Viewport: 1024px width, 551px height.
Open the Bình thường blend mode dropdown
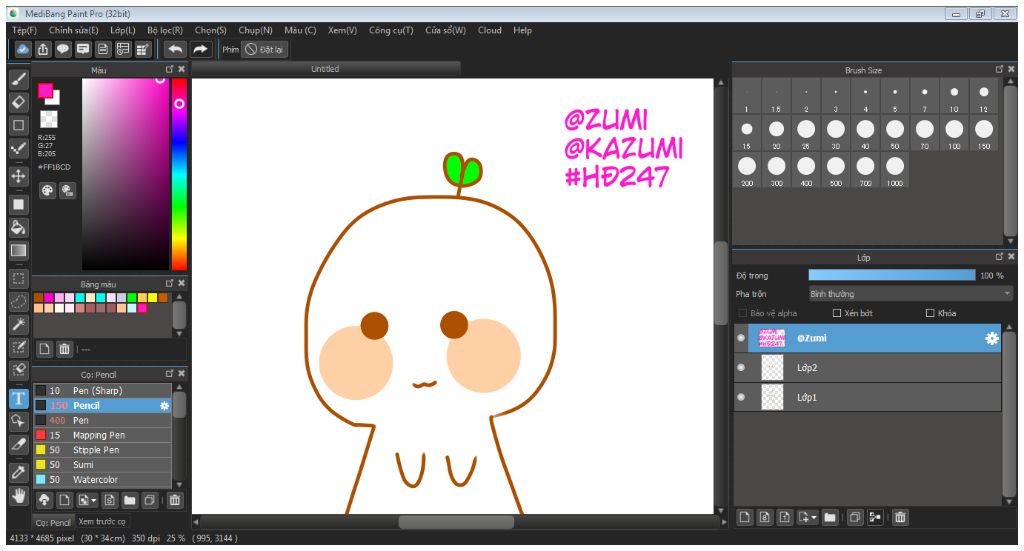coord(910,294)
